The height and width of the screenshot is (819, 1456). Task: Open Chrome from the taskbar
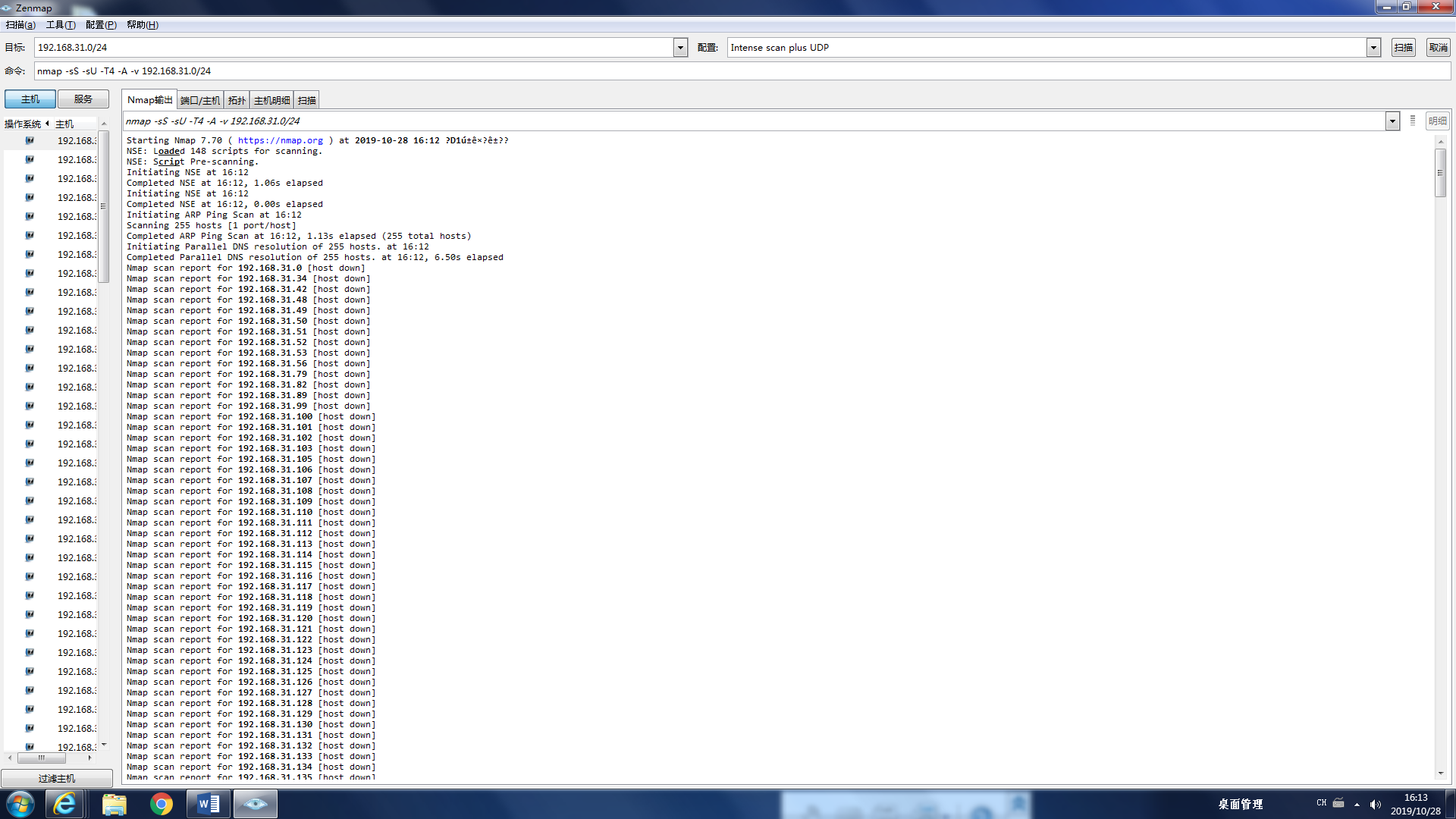tap(161, 804)
